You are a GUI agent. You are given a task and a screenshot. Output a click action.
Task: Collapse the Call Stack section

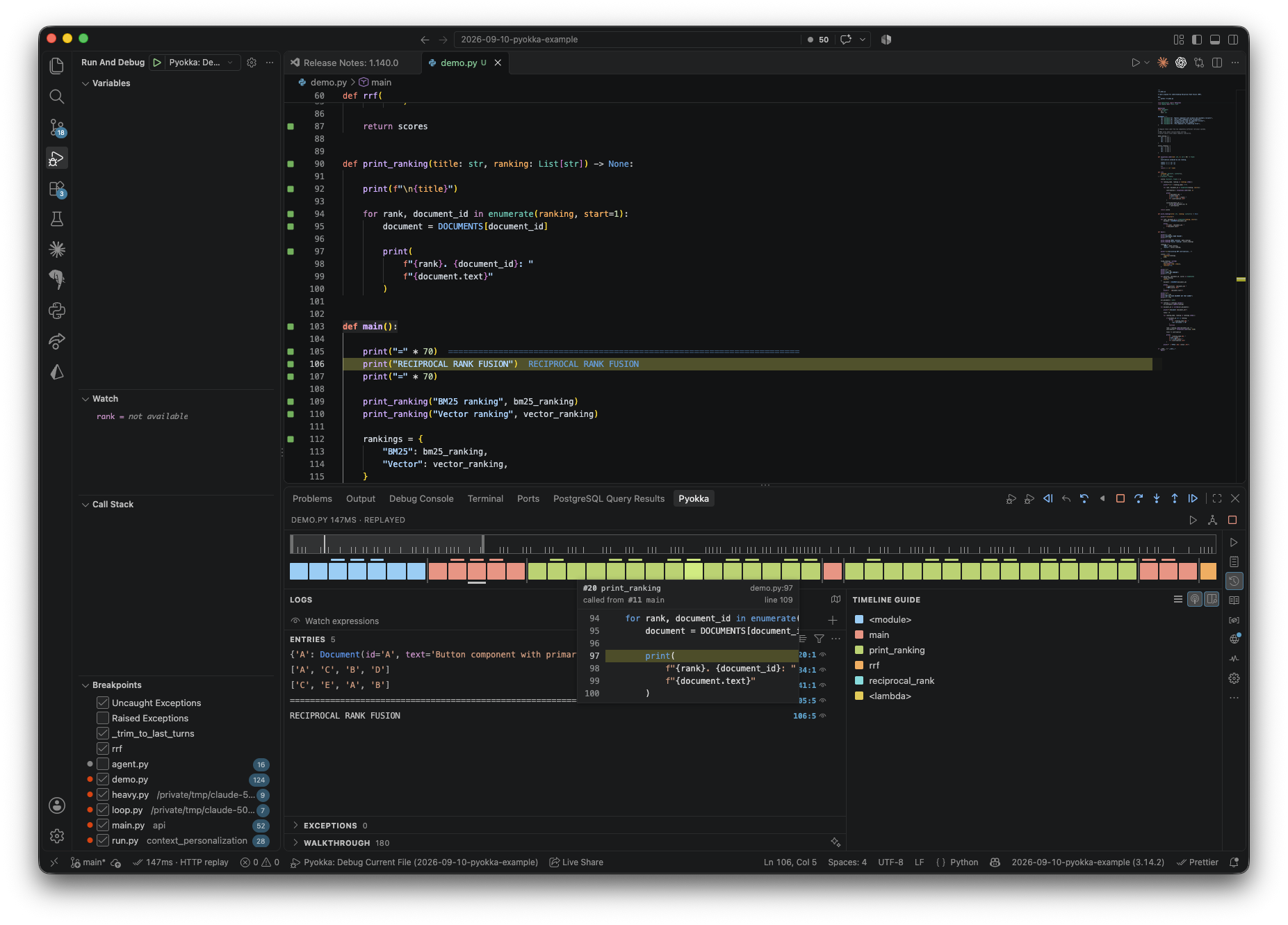[x=108, y=505]
